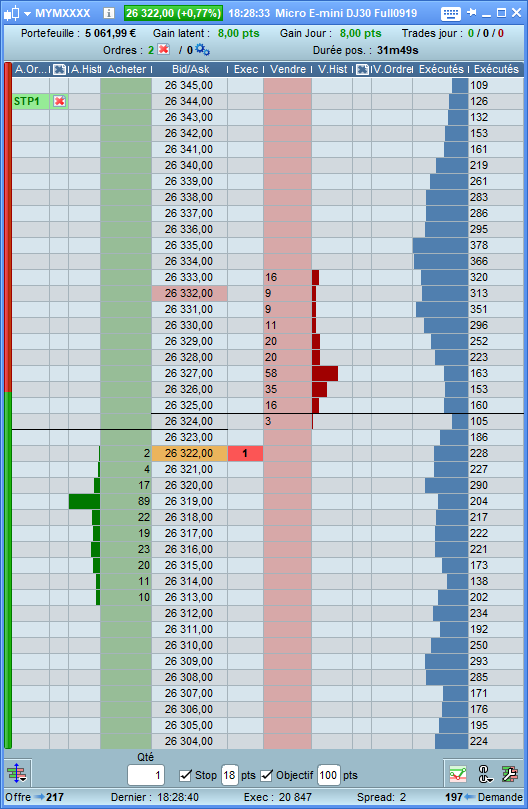Click the Dernier : 18:28:40 status entry
The height and width of the screenshot is (809, 528).
tap(154, 797)
